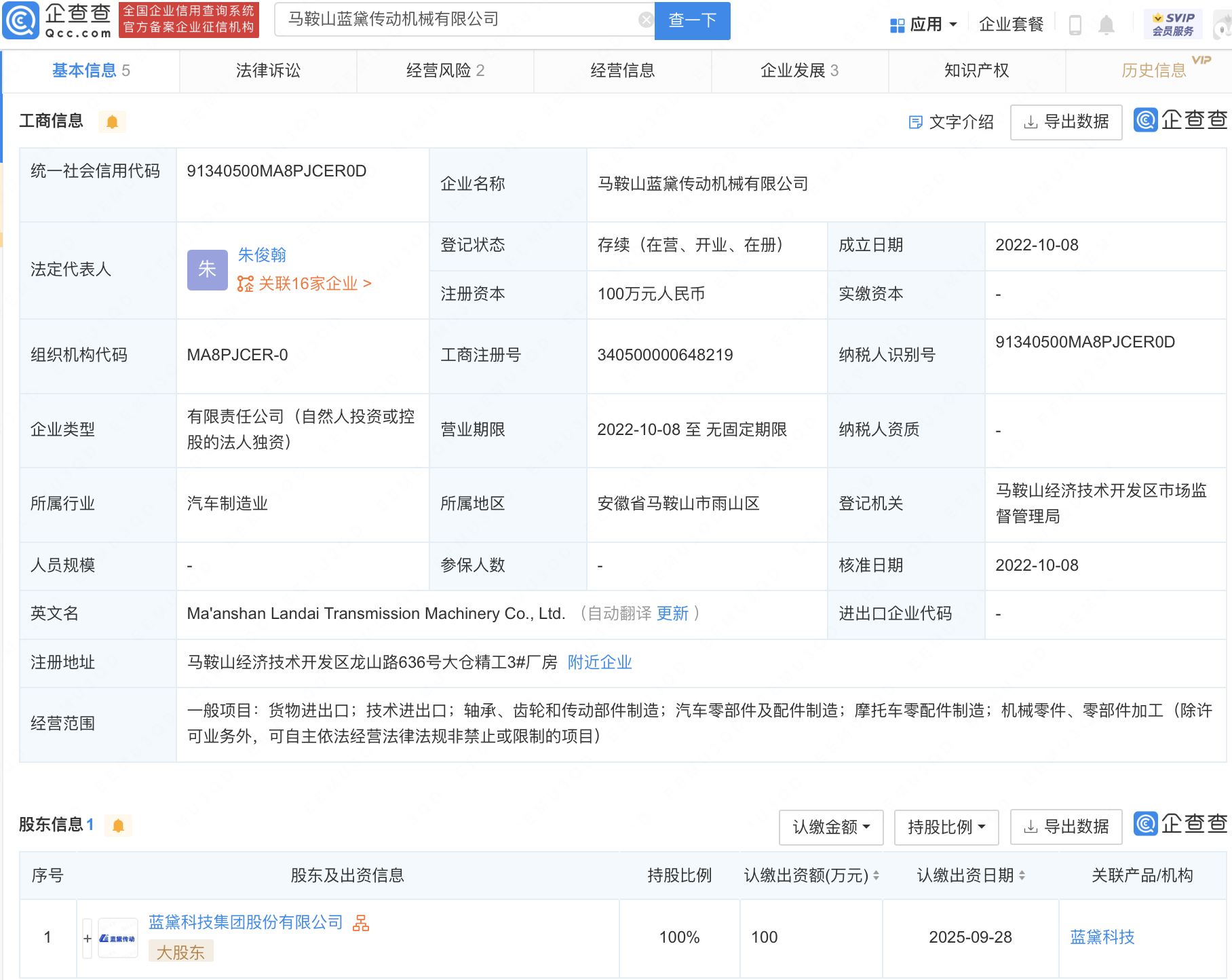Select shareholding ratio 100% cell
Viewport: 1232px width, 980px height.
(680, 937)
